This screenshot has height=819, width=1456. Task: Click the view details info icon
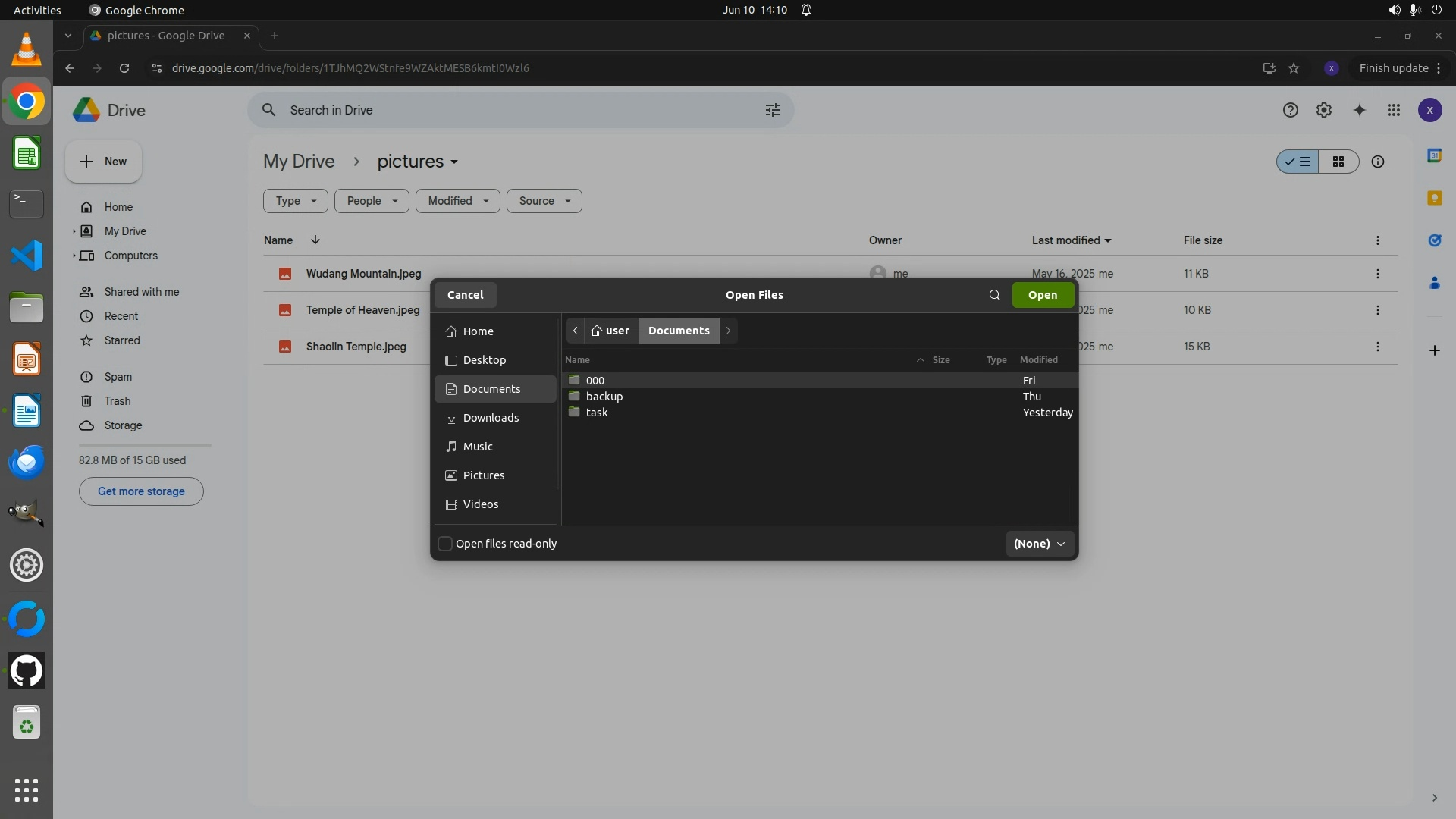1378,162
